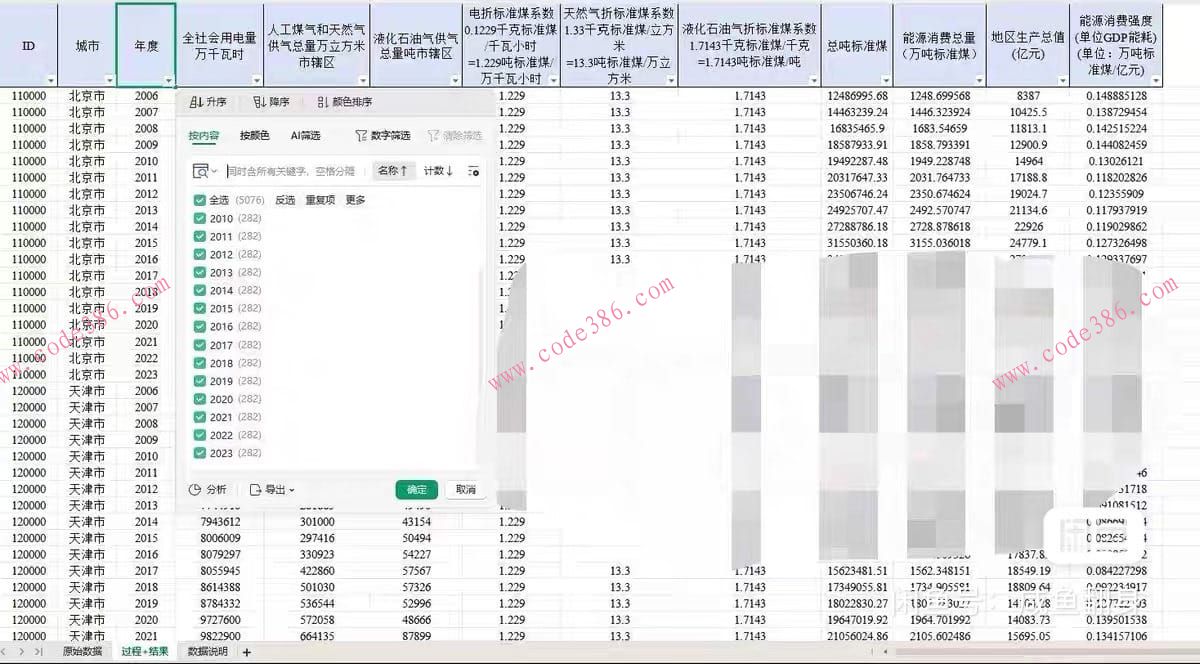
Task: Sort filter list by 名称
Action: tap(393, 171)
